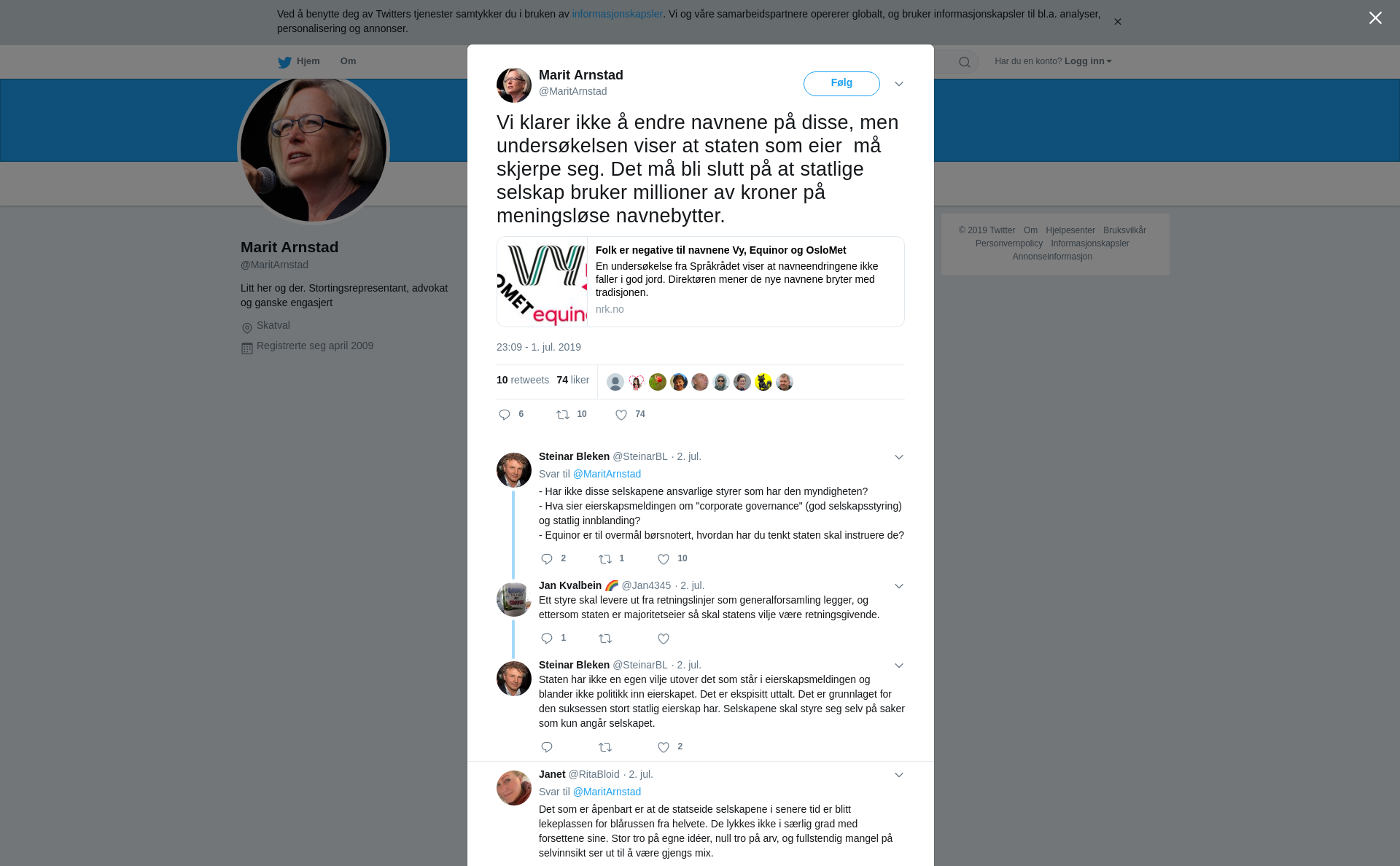The width and height of the screenshot is (1400, 866).
Task: Open the Om menu item
Action: (348, 61)
